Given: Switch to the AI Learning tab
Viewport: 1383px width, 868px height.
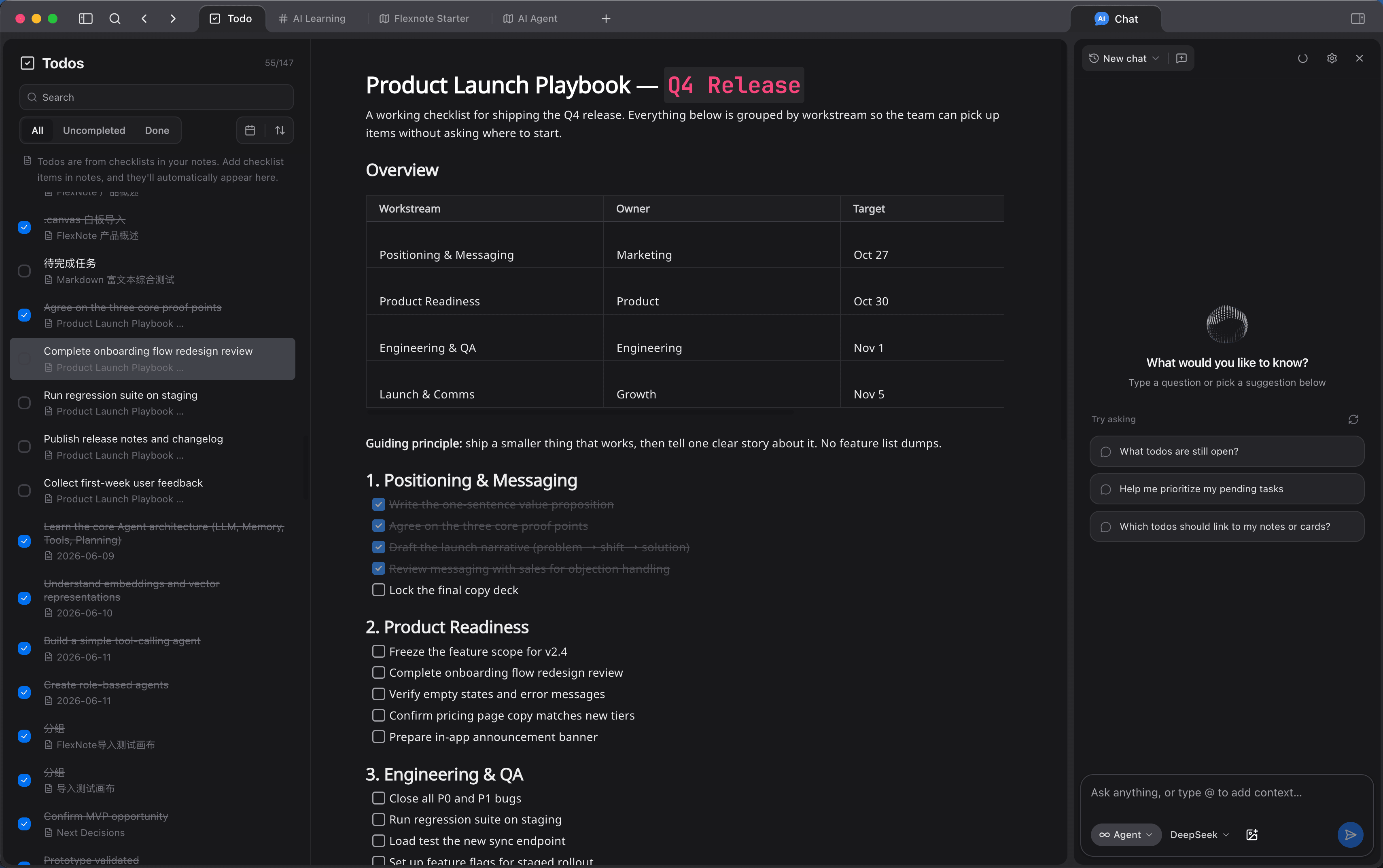Looking at the screenshot, I should [312, 18].
